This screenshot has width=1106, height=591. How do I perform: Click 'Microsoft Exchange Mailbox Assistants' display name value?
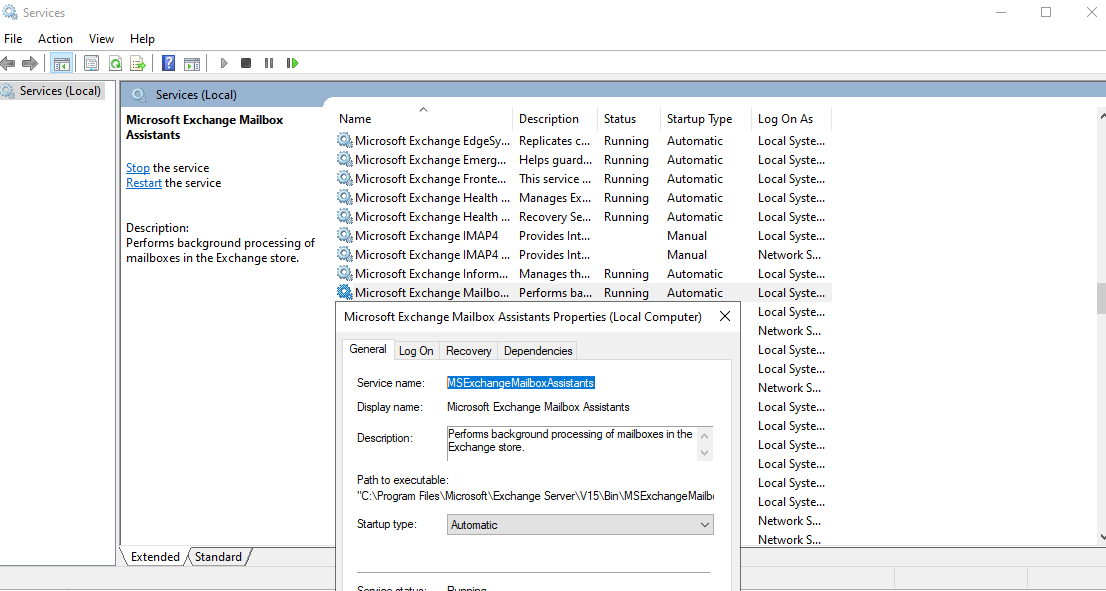[538, 407]
